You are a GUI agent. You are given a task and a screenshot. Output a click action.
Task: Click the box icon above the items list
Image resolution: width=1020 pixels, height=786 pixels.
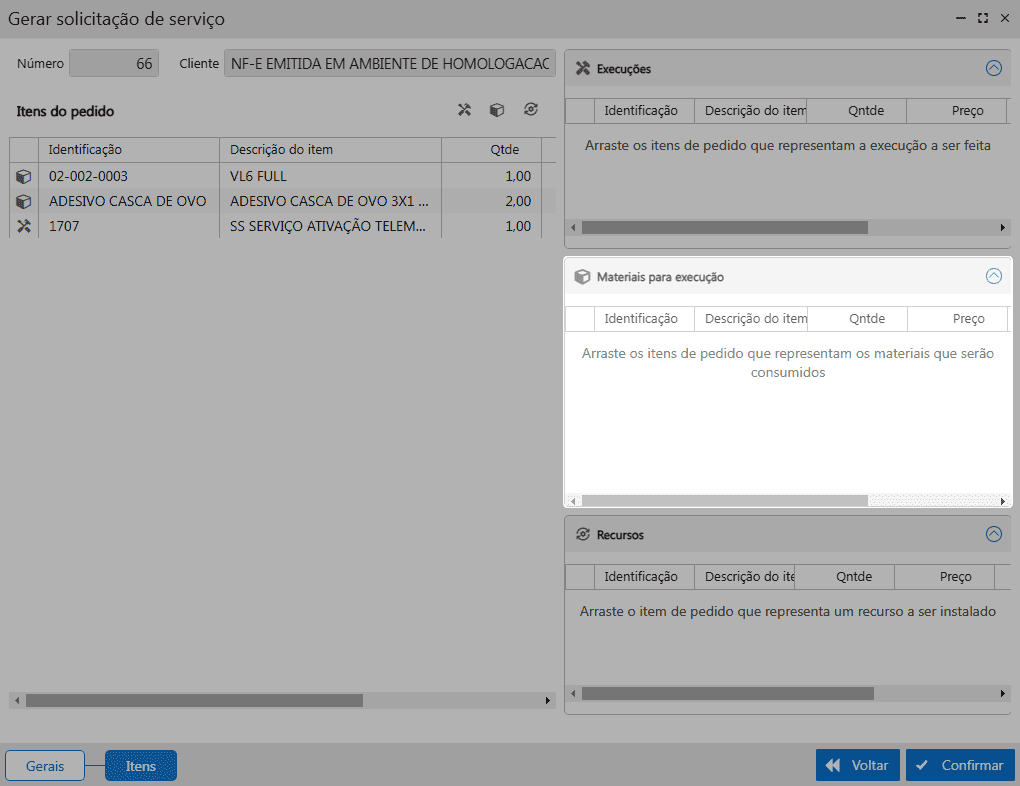click(496, 110)
